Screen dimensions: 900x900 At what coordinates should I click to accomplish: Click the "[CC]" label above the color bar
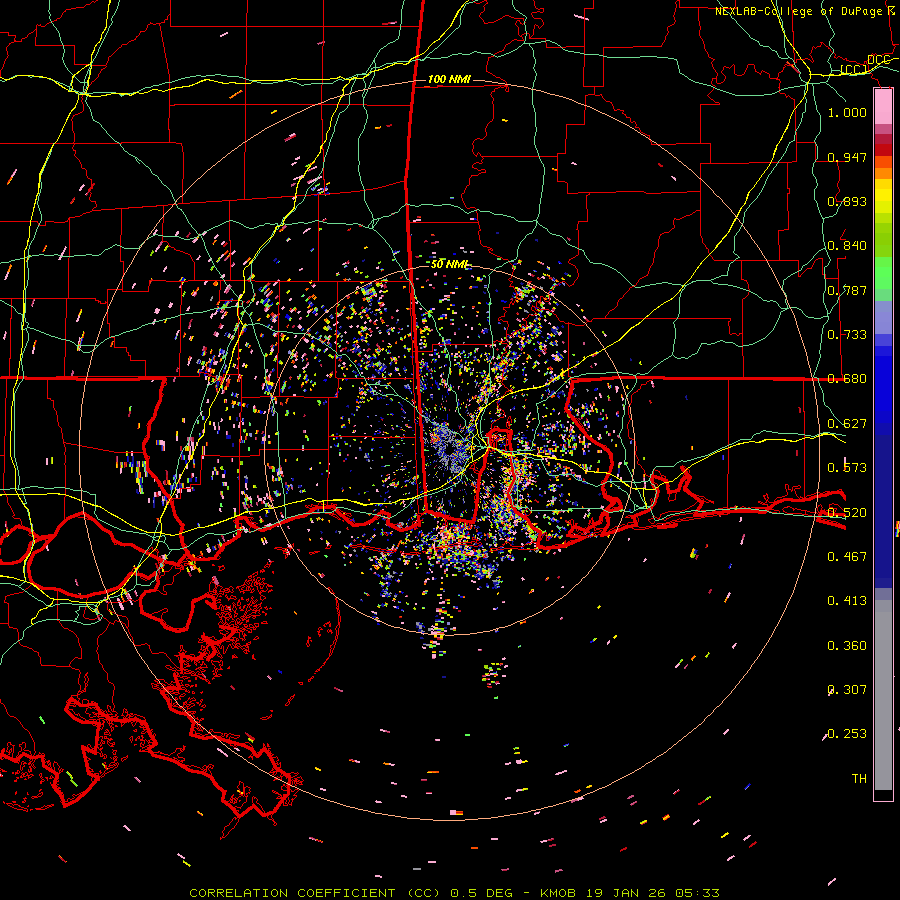[x=853, y=70]
